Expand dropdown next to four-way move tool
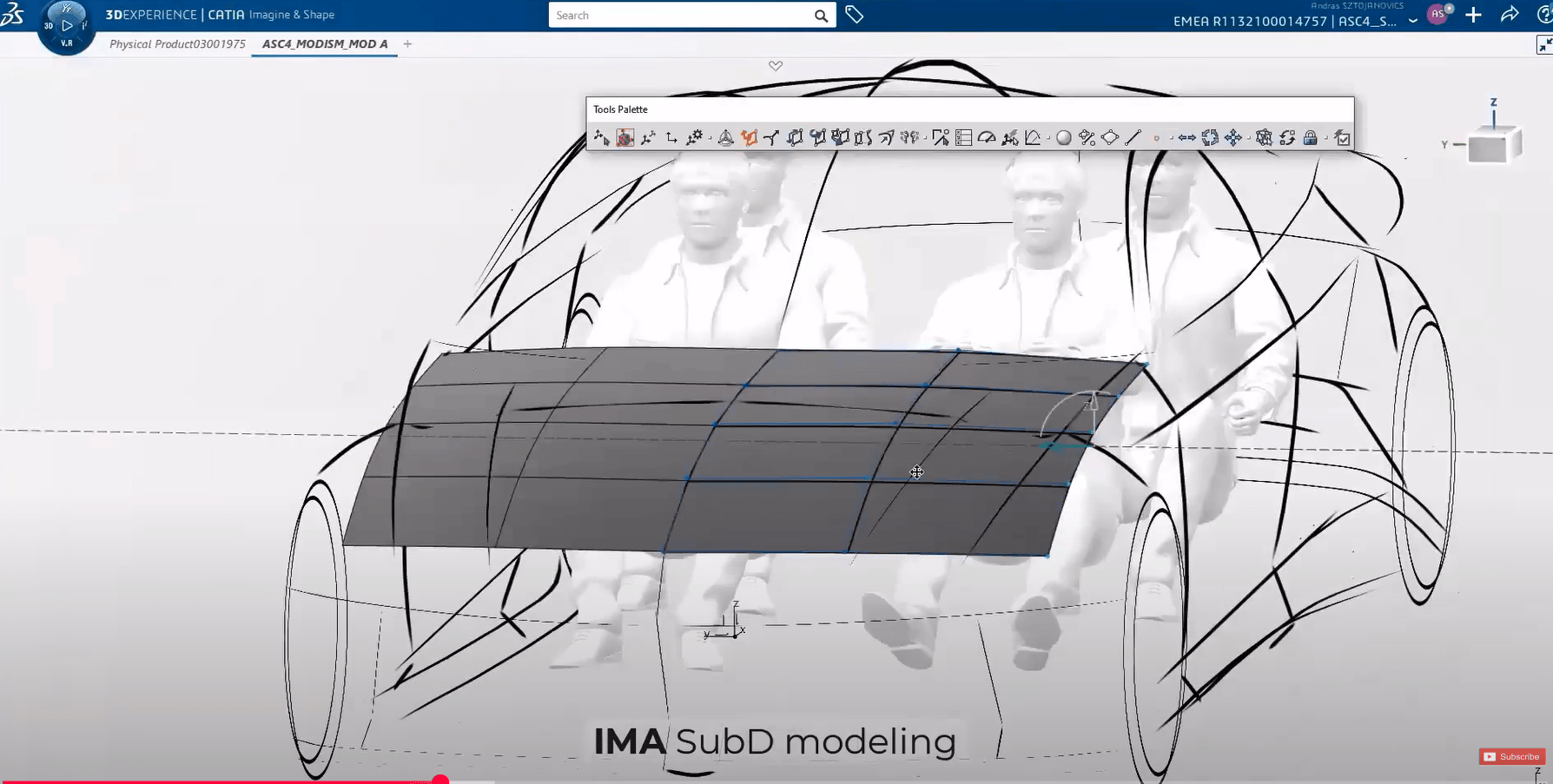The image size is (1553, 784). (1249, 138)
